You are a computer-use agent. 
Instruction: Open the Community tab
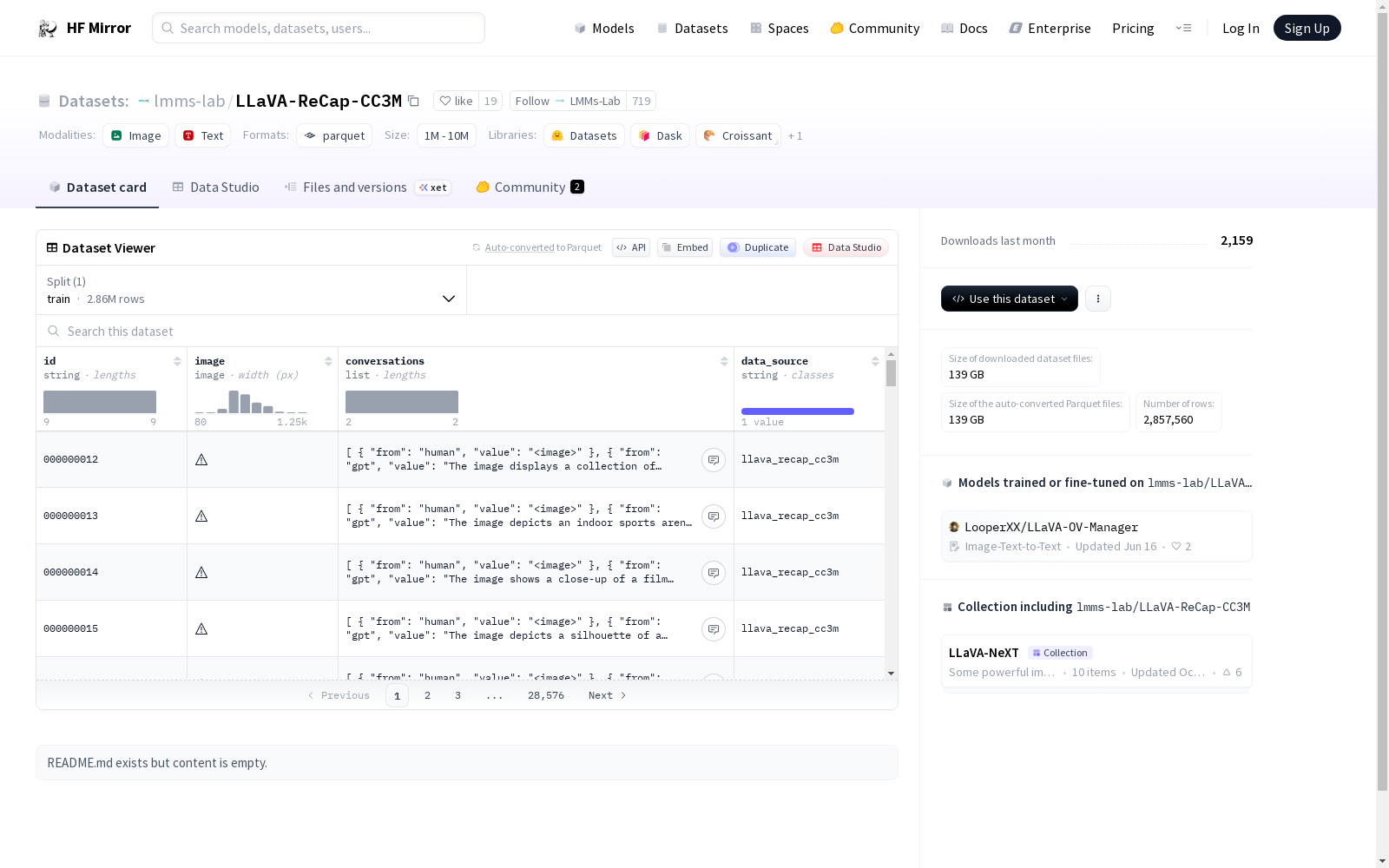point(530,187)
